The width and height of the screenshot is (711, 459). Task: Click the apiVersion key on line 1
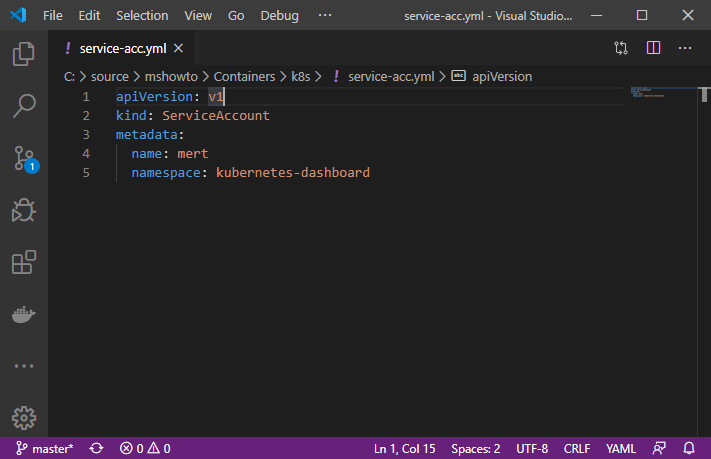pos(154,97)
